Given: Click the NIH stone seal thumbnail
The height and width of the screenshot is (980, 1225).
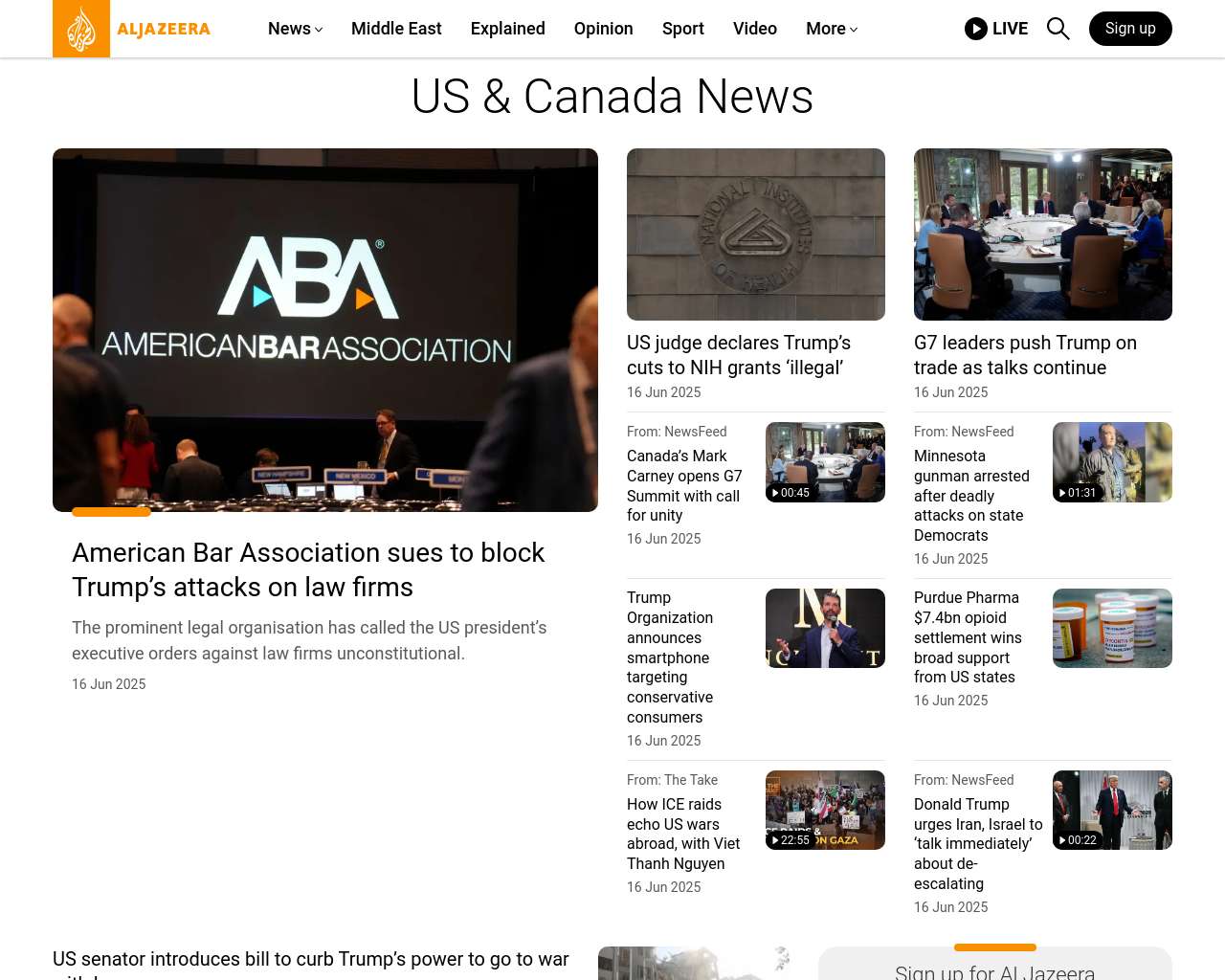Looking at the screenshot, I should coord(756,234).
